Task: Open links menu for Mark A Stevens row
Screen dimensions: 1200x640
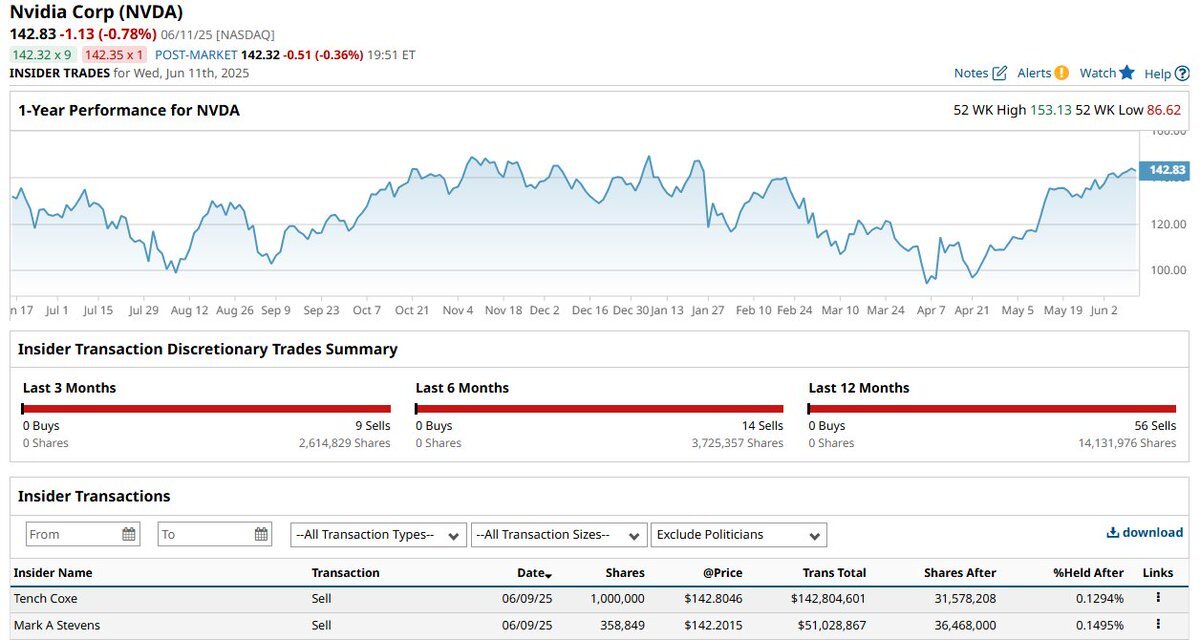Action: click(x=1158, y=625)
